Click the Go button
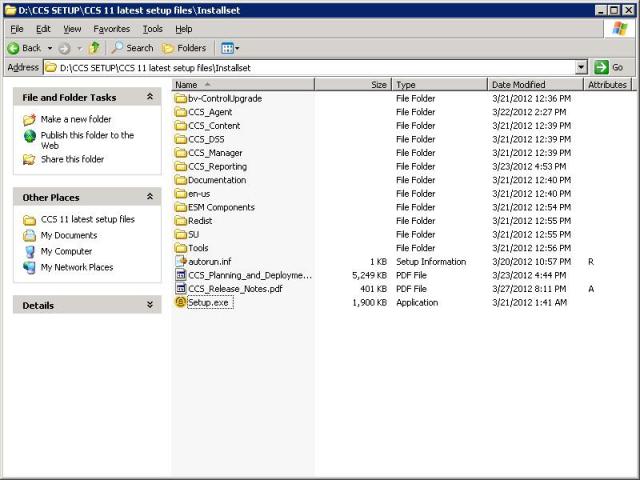The width and height of the screenshot is (640, 480). click(x=609, y=67)
